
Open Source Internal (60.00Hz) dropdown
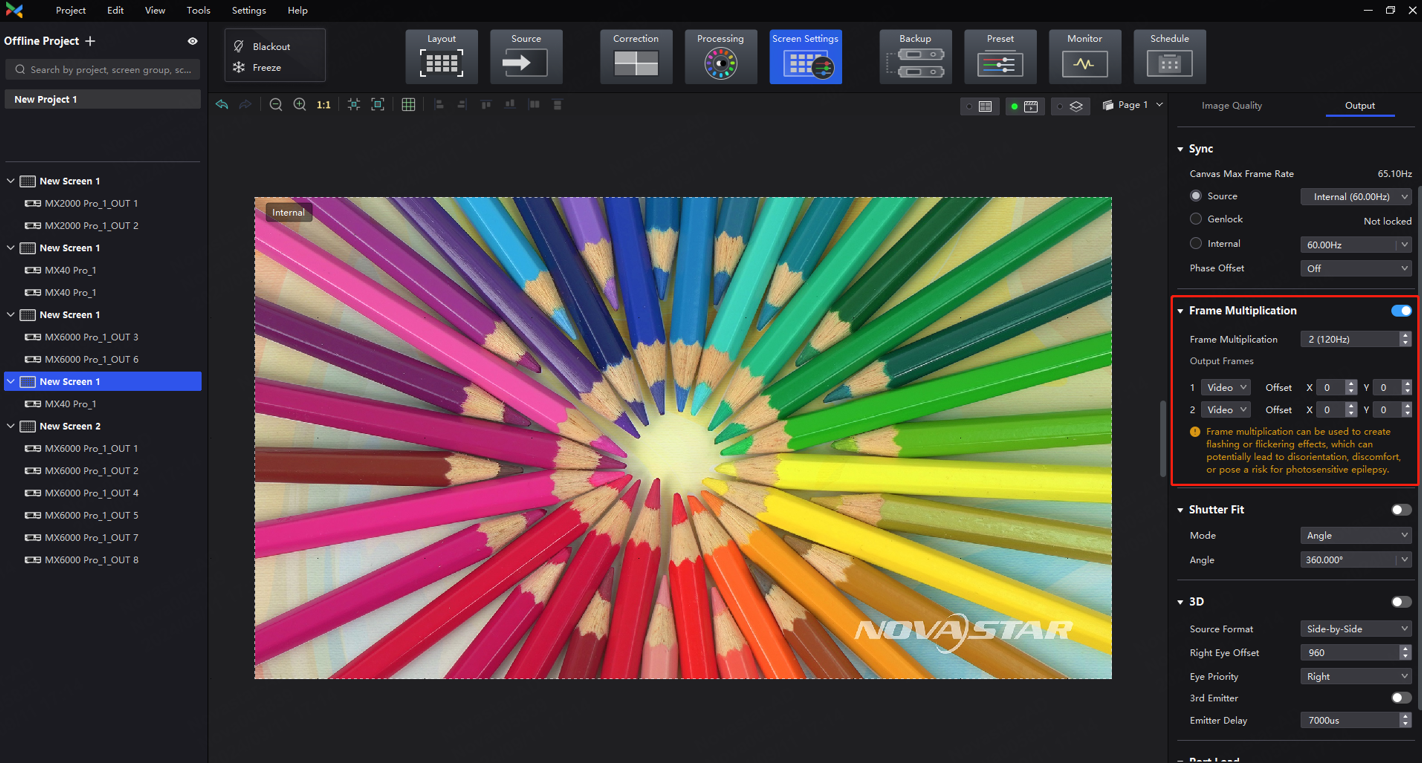[1355, 197]
